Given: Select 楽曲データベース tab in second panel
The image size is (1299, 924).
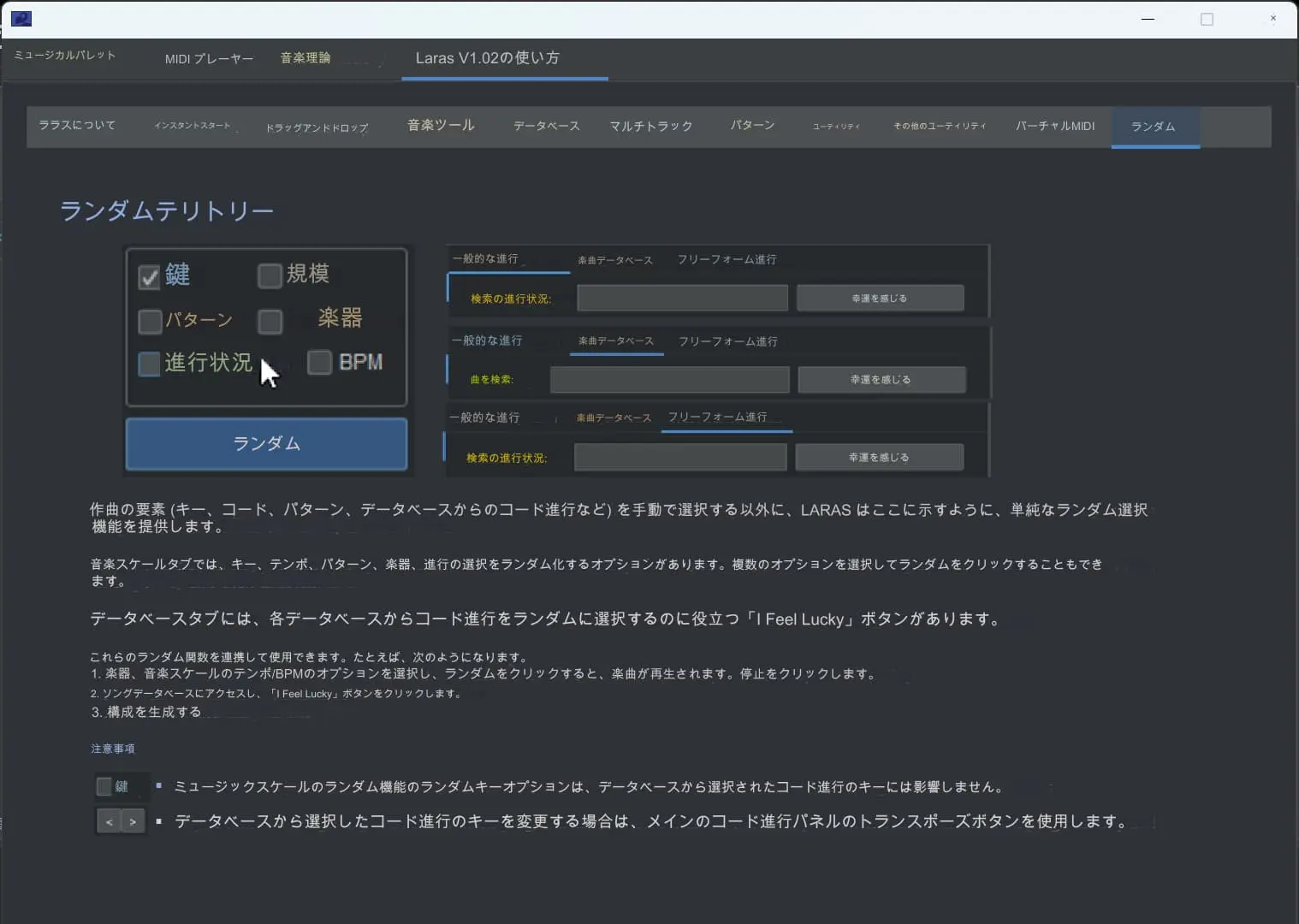Looking at the screenshot, I should click(616, 341).
